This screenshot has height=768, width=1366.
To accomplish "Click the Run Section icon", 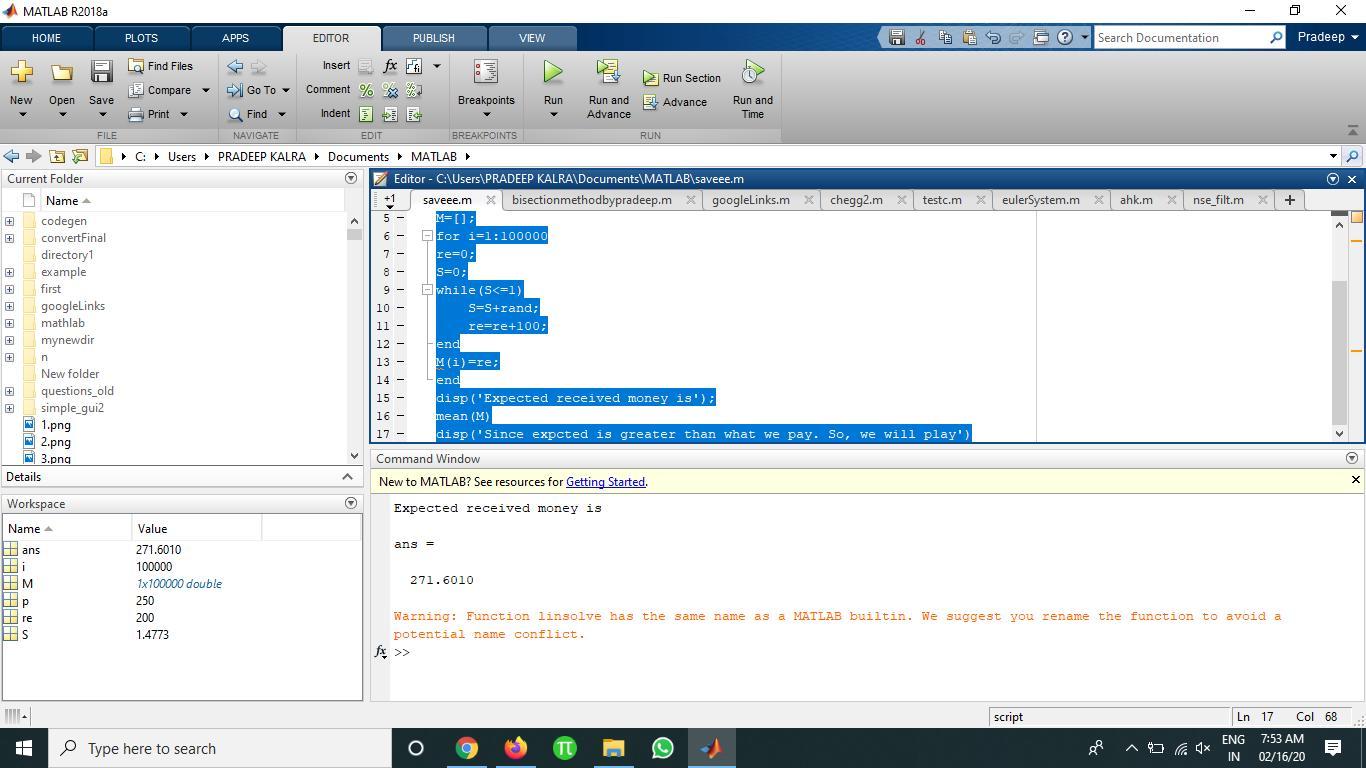I will 651,78.
